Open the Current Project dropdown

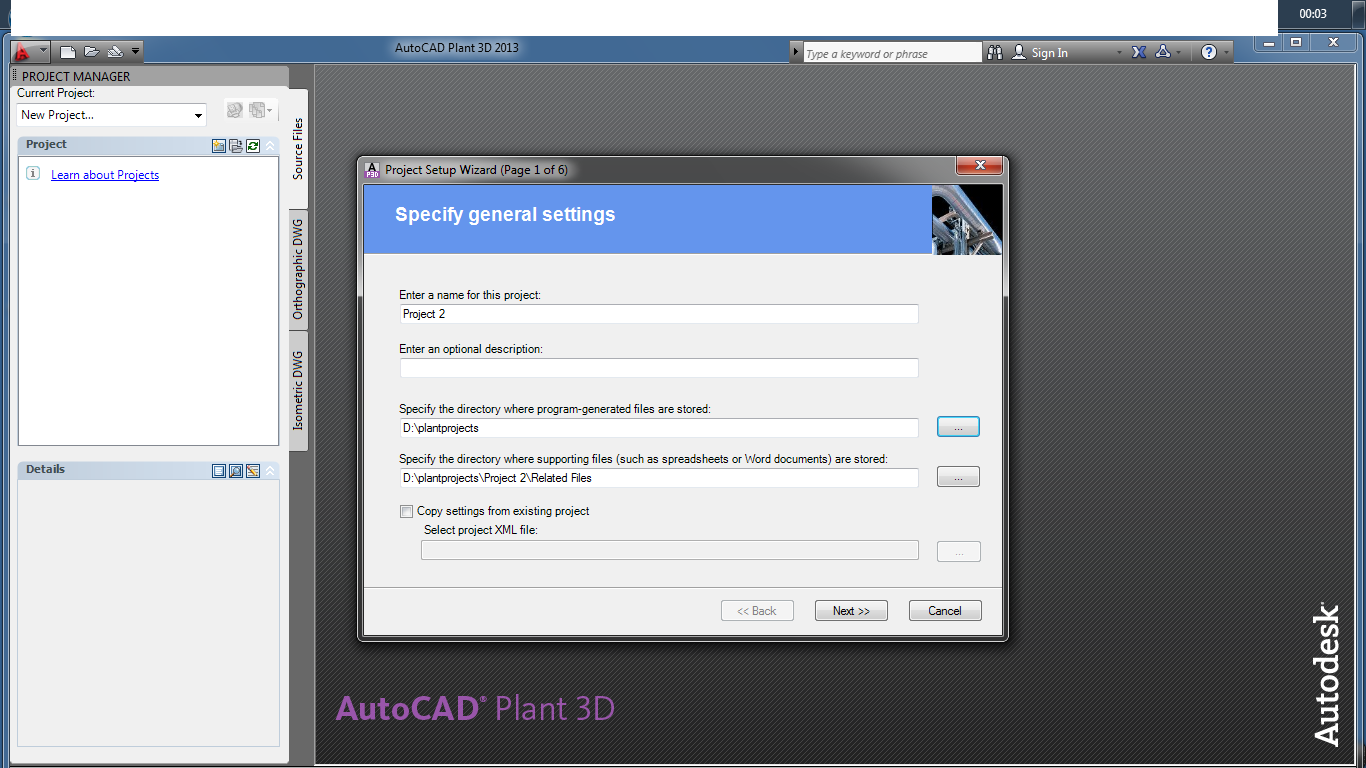click(x=111, y=115)
